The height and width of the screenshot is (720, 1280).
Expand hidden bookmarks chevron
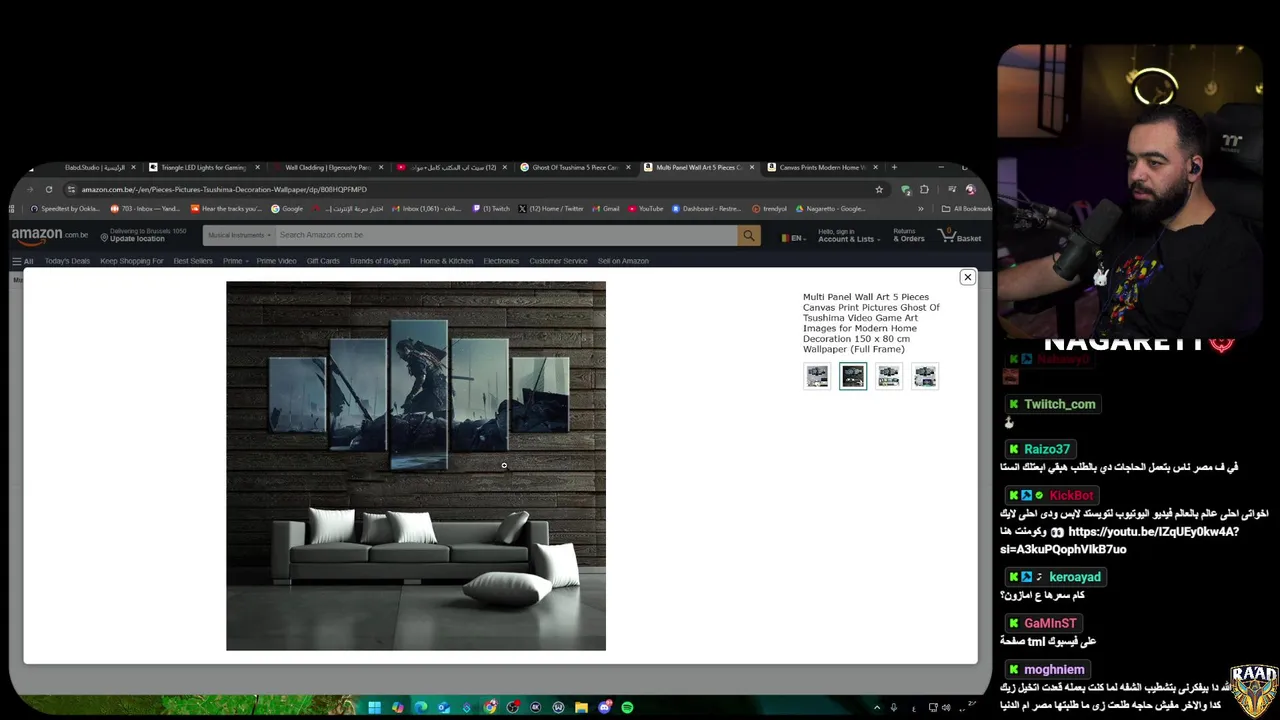click(919, 209)
